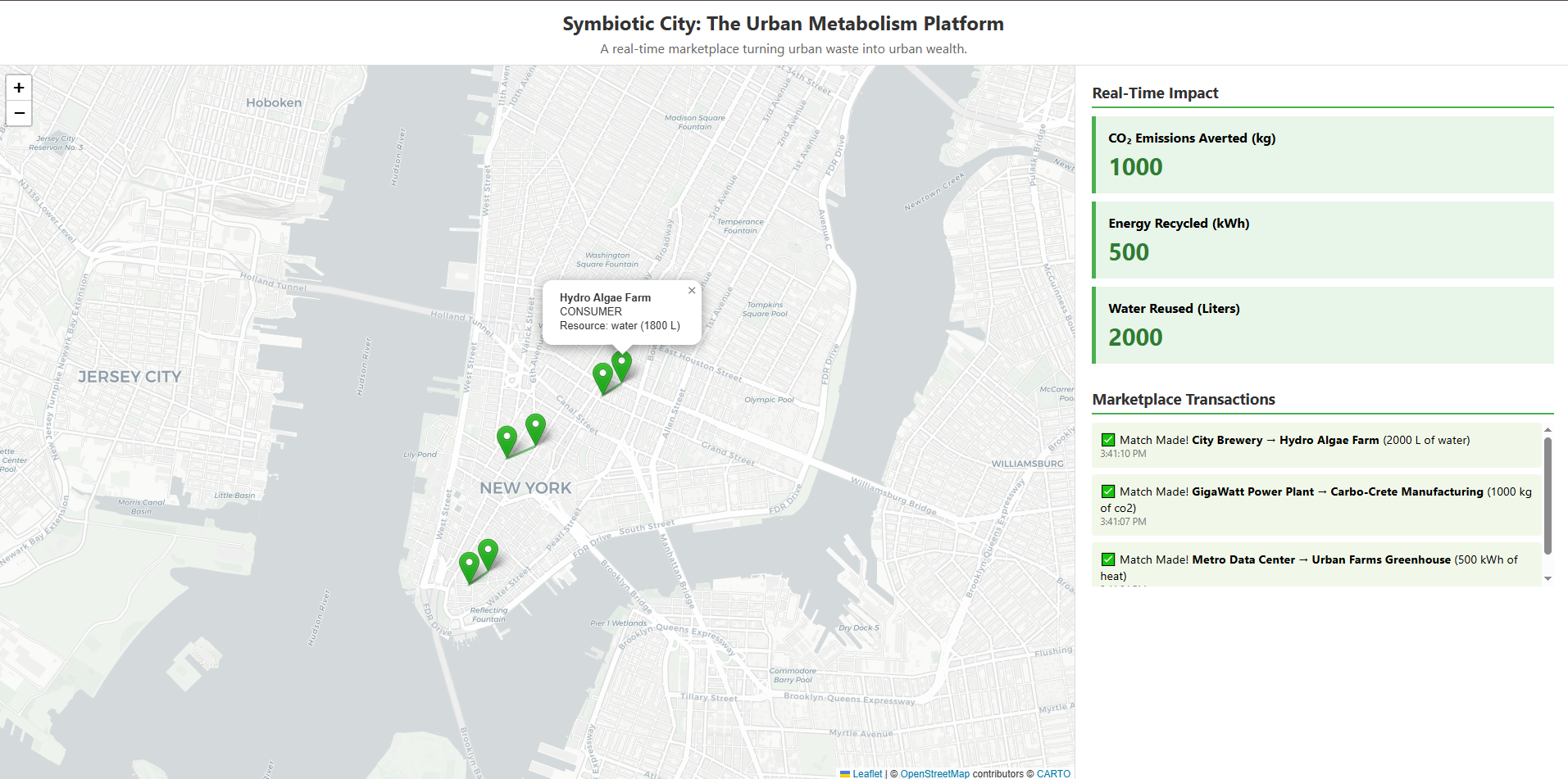Image resolution: width=1568 pixels, height=779 pixels.
Task: Click transactions list scroll-up arrow
Action: (1548, 429)
